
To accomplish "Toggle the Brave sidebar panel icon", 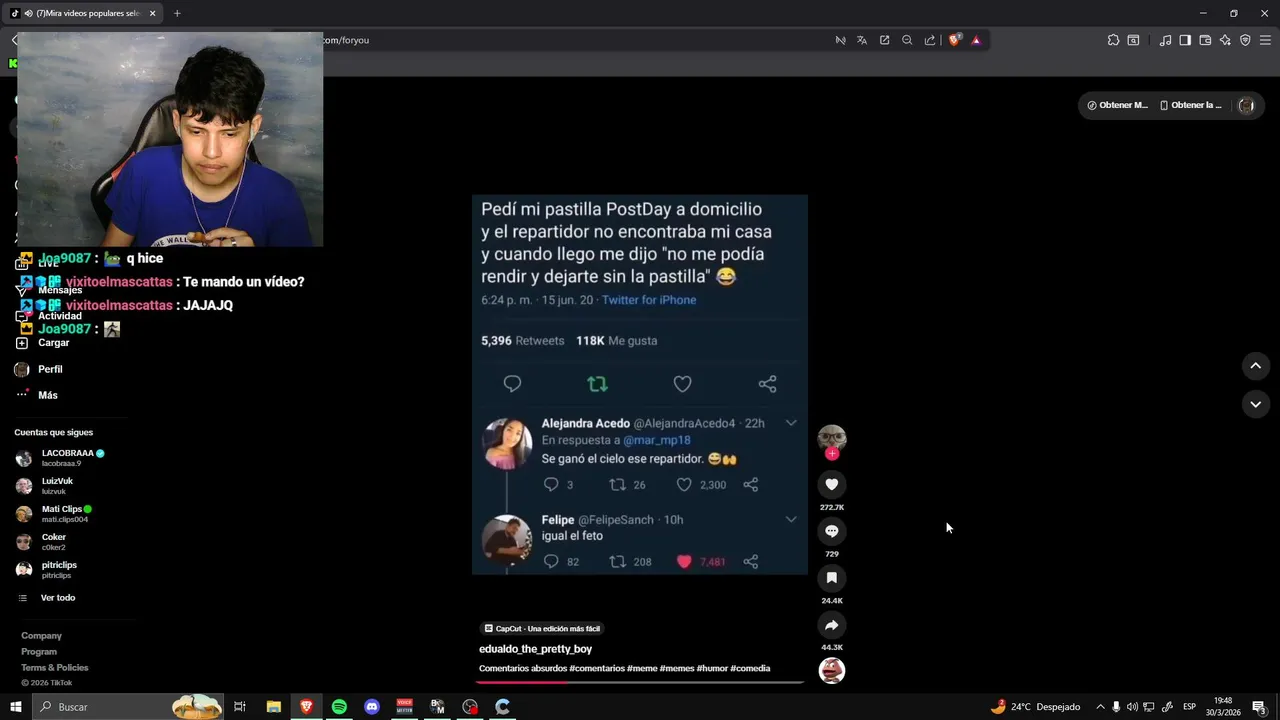I will 1185,40.
